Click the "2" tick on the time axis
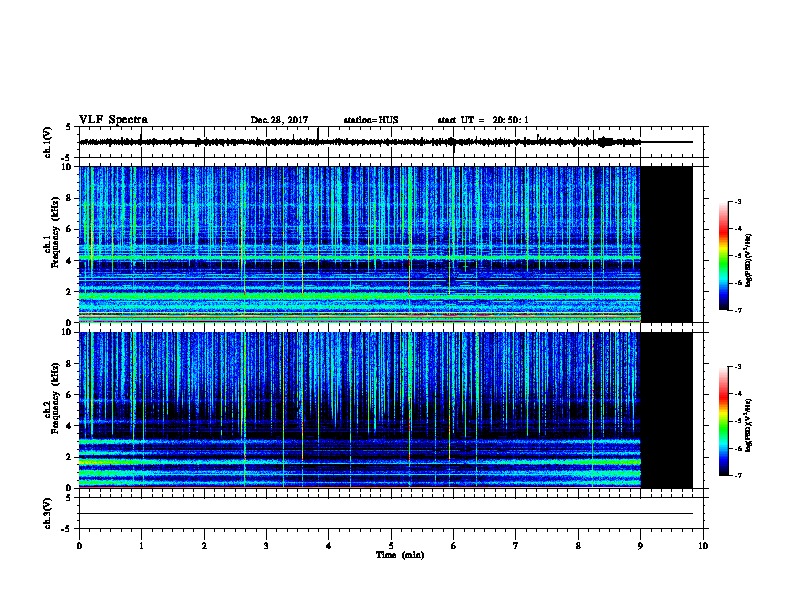Viewport: 792px width, 612px height. (204, 545)
